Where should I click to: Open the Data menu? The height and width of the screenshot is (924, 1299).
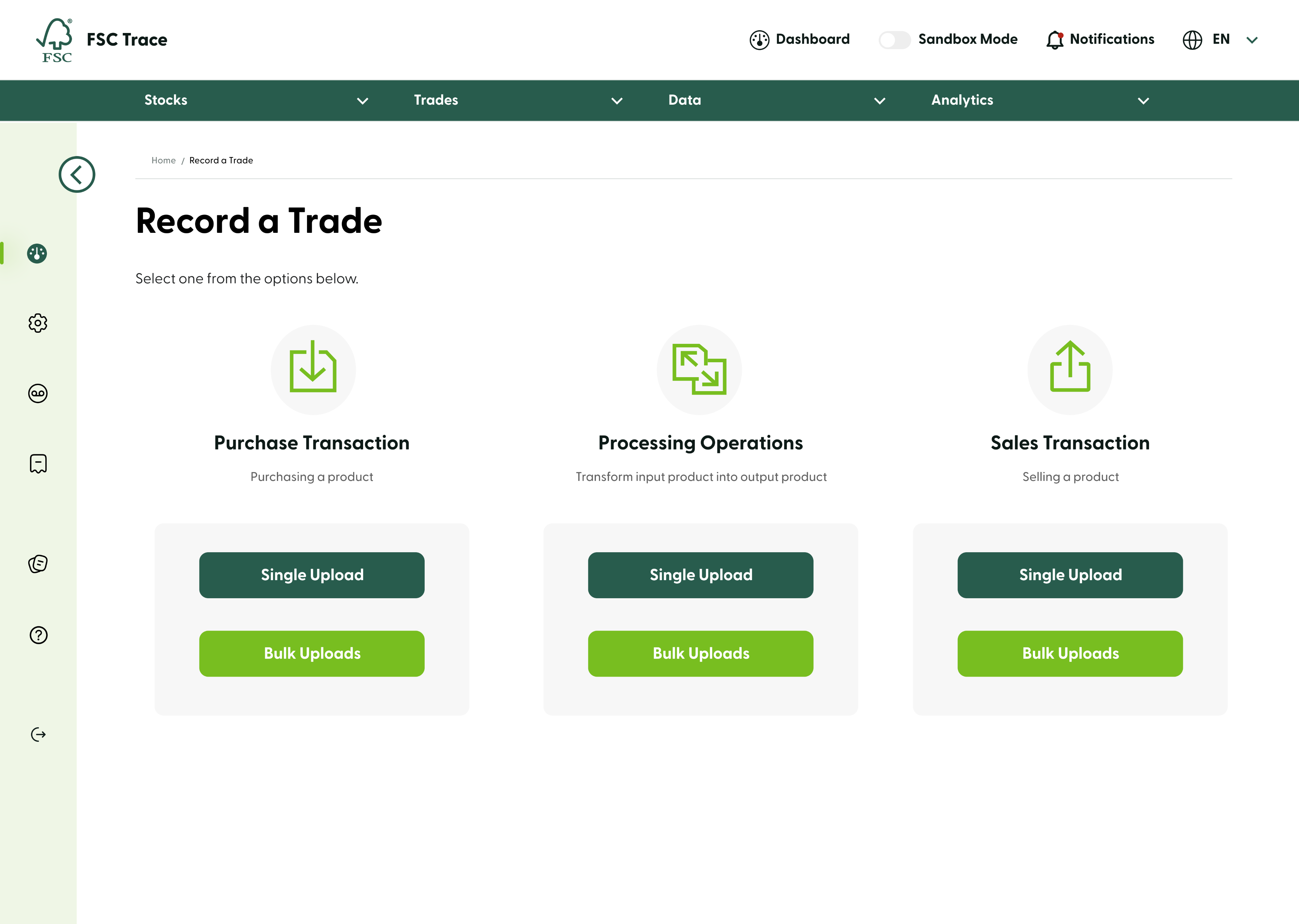(684, 100)
